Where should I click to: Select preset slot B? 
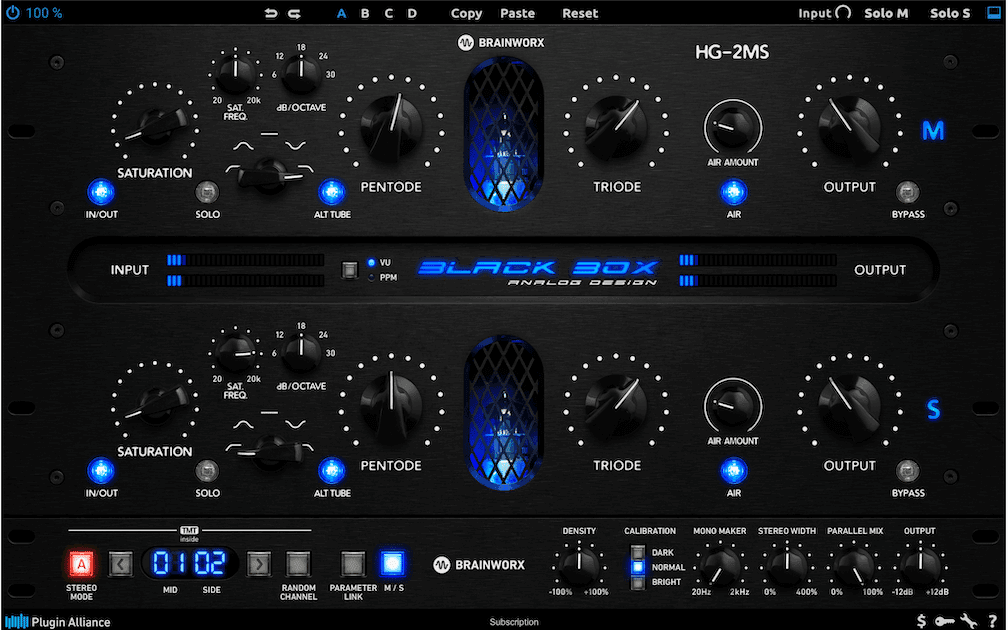(365, 14)
